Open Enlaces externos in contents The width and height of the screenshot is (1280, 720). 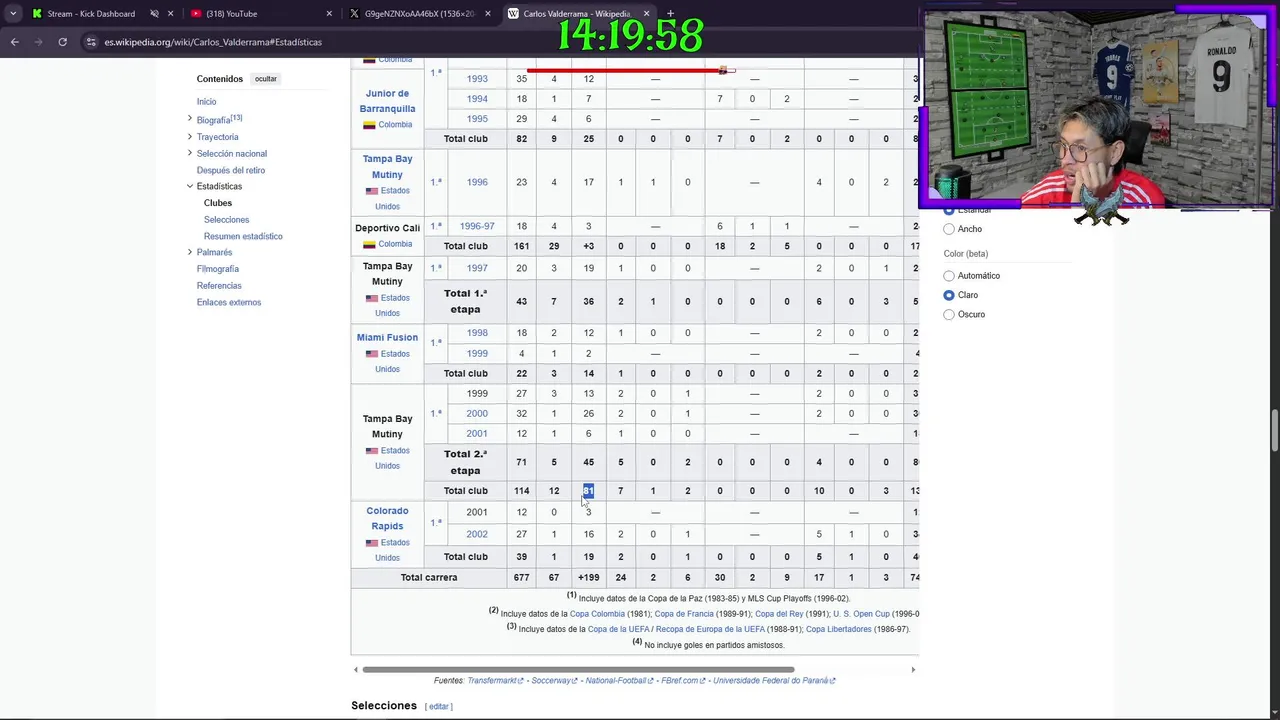(x=229, y=302)
